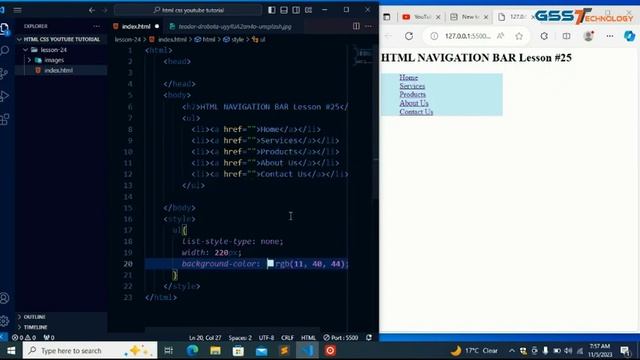Change UTF-8 file encoding
640x360 pixels.
(266, 338)
